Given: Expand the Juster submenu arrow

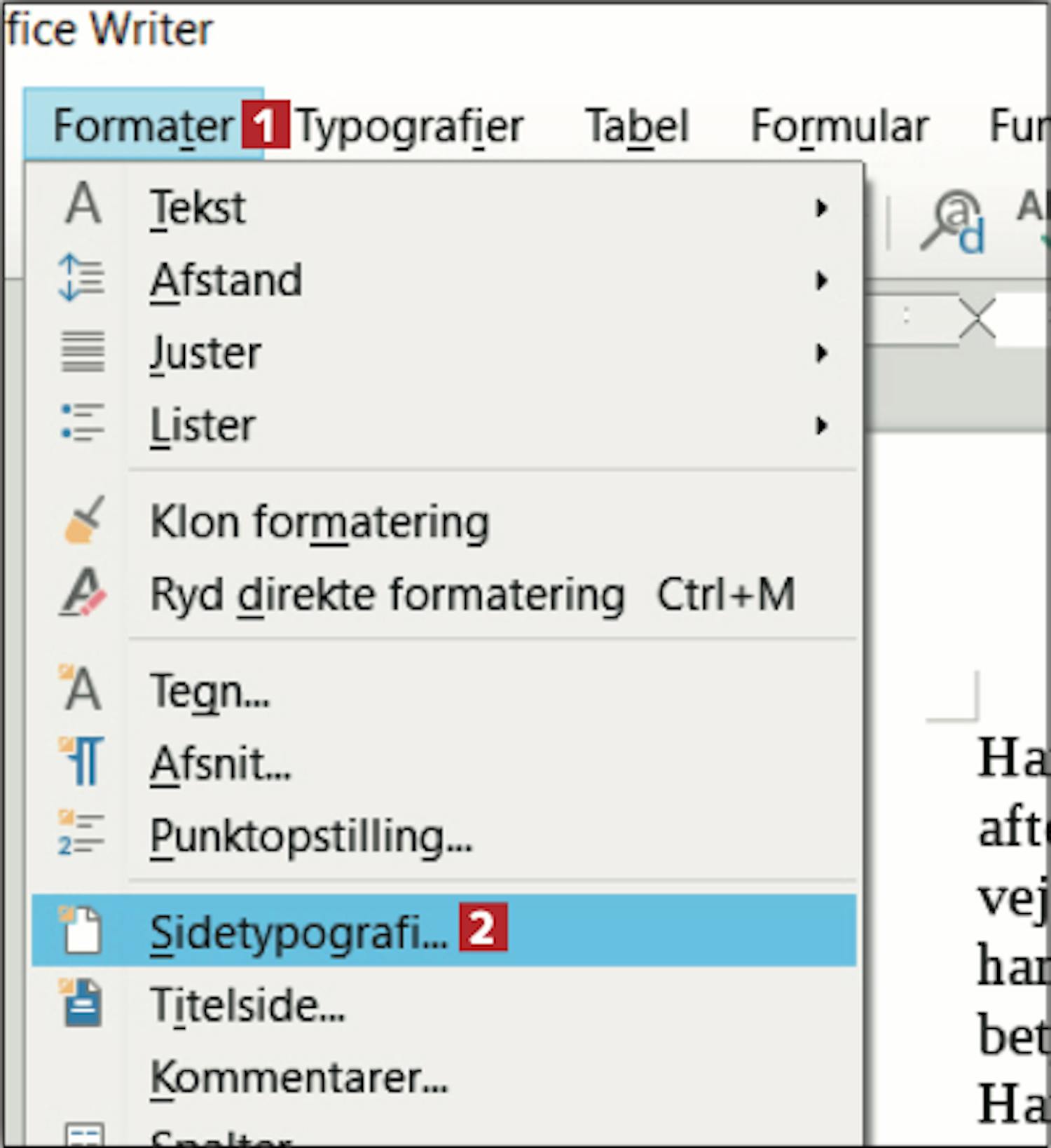Looking at the screenshot, I should point(821,353).
